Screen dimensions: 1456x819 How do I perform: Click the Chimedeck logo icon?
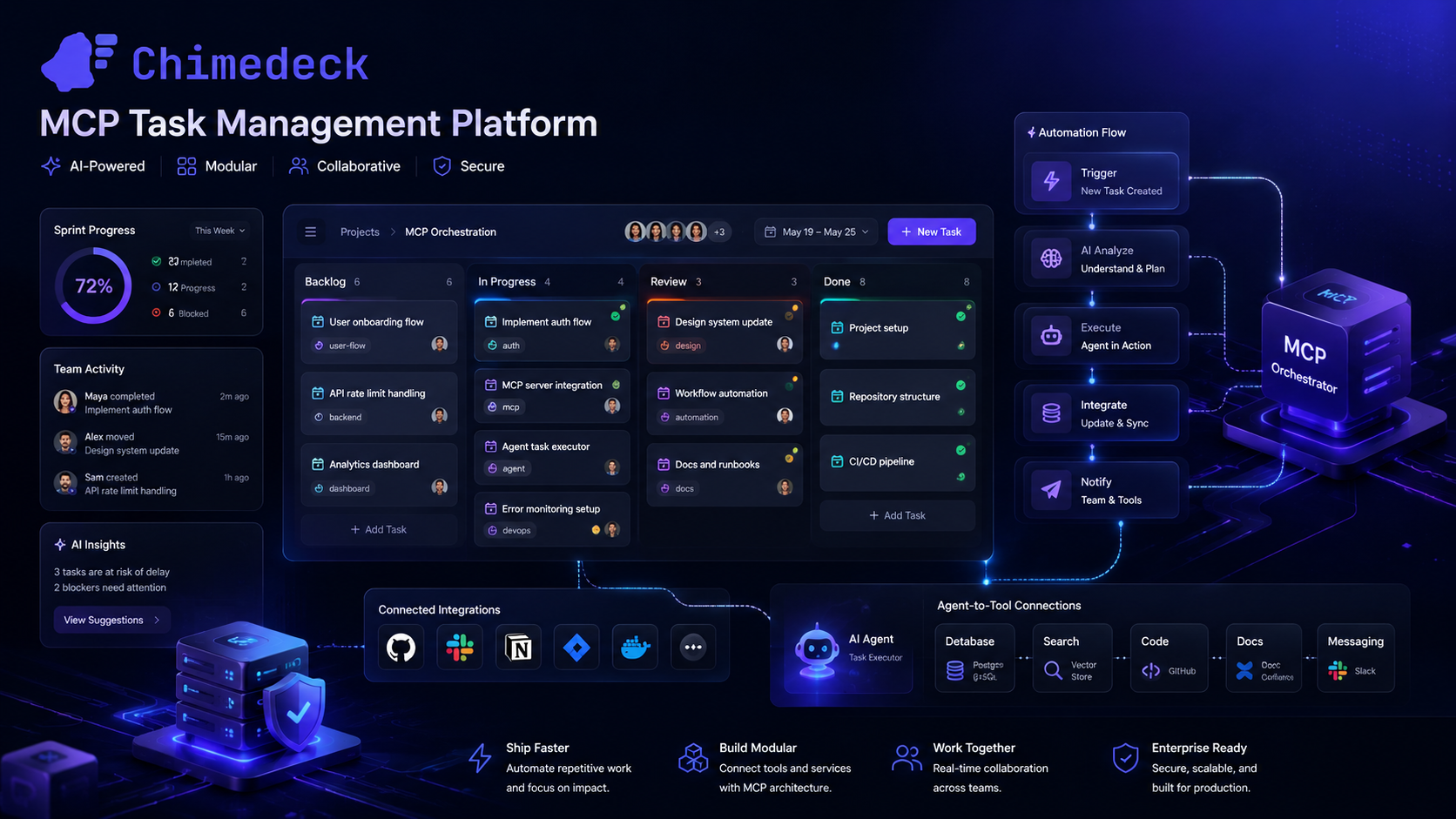78,62
